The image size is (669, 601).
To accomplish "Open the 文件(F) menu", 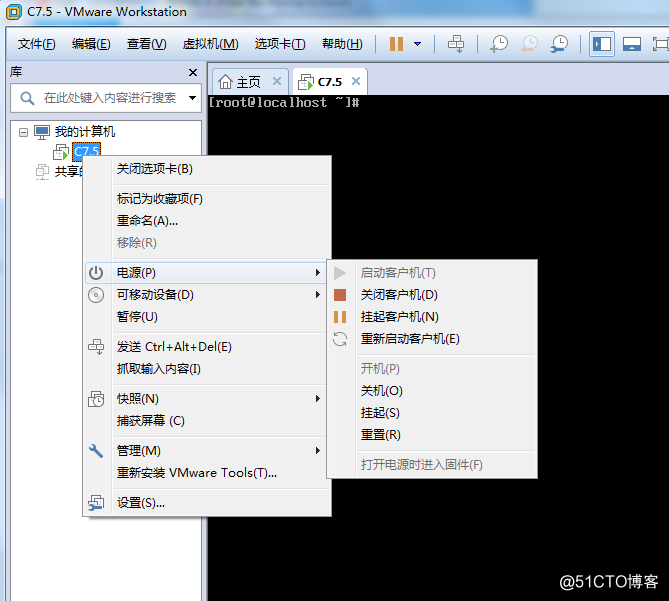I will point(37,44).
